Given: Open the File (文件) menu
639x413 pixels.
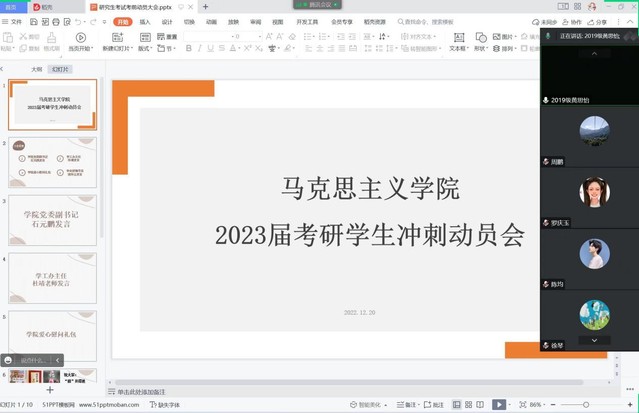Looking at the screenshot, I should [14, 21].
